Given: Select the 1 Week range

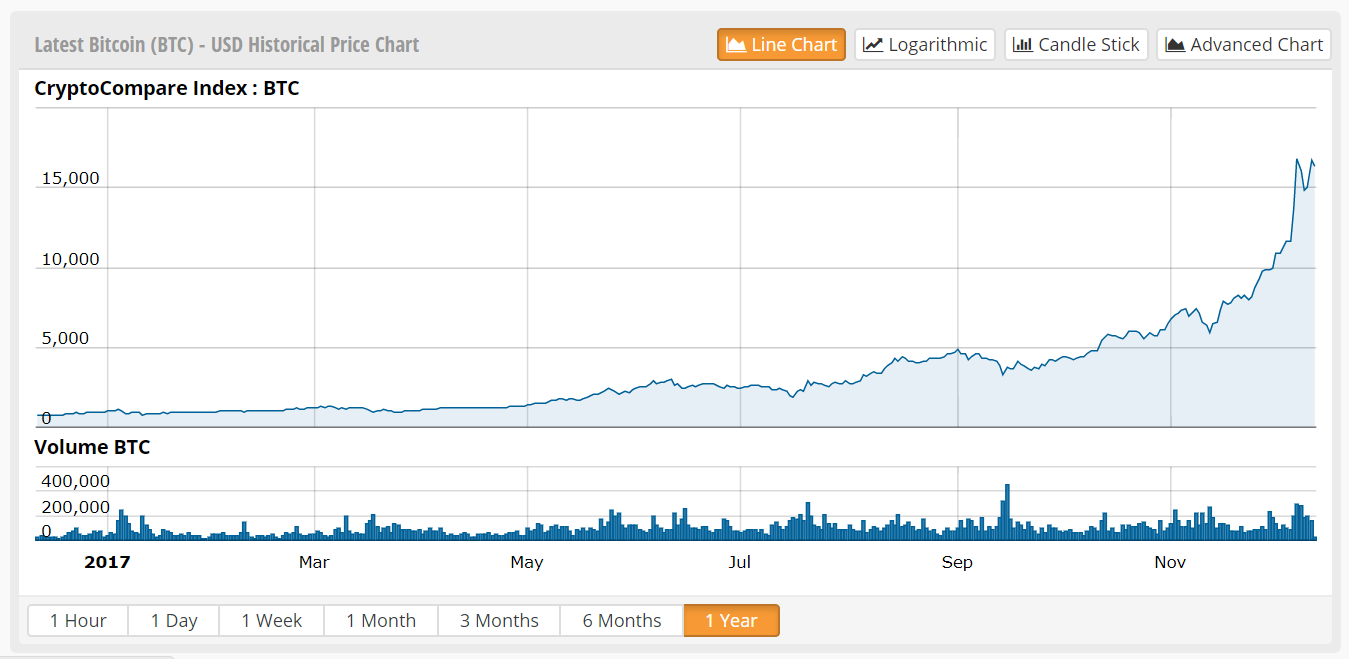Looking at the screenshot, I should 271,620.
